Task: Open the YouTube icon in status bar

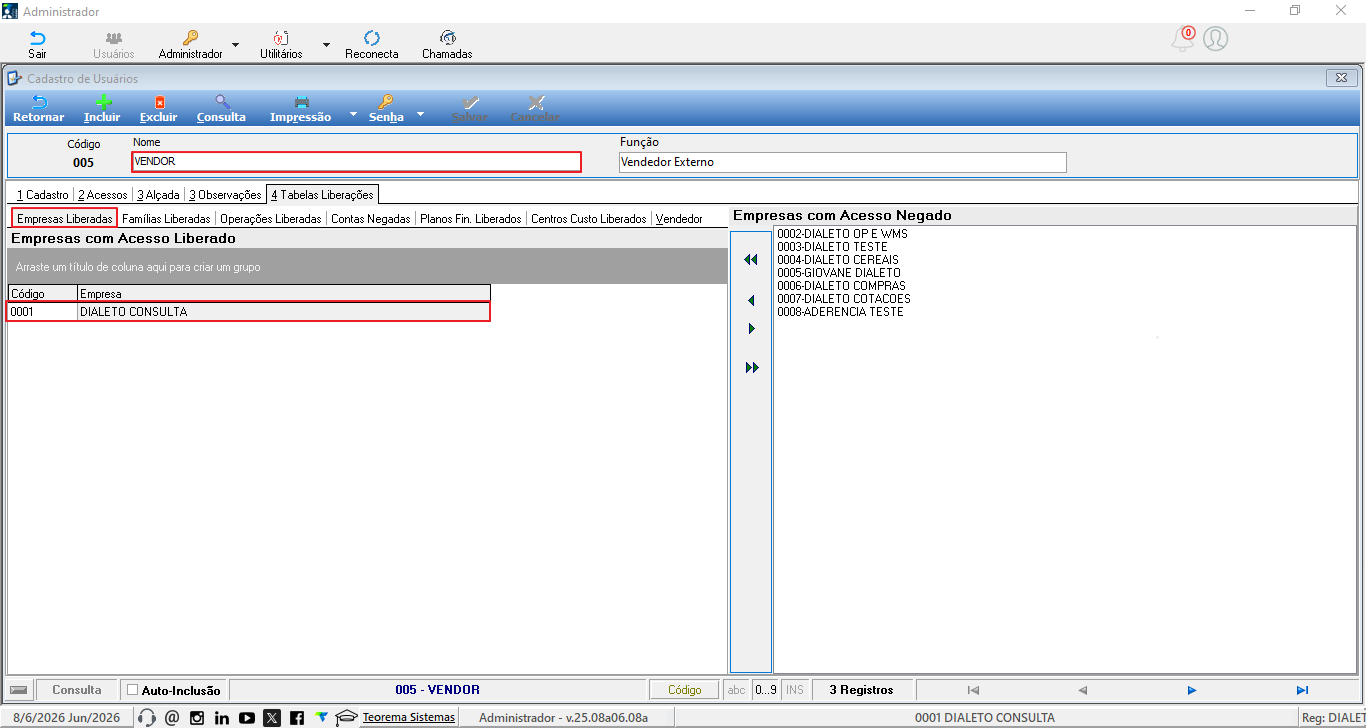Action: (x=247, y=717)
